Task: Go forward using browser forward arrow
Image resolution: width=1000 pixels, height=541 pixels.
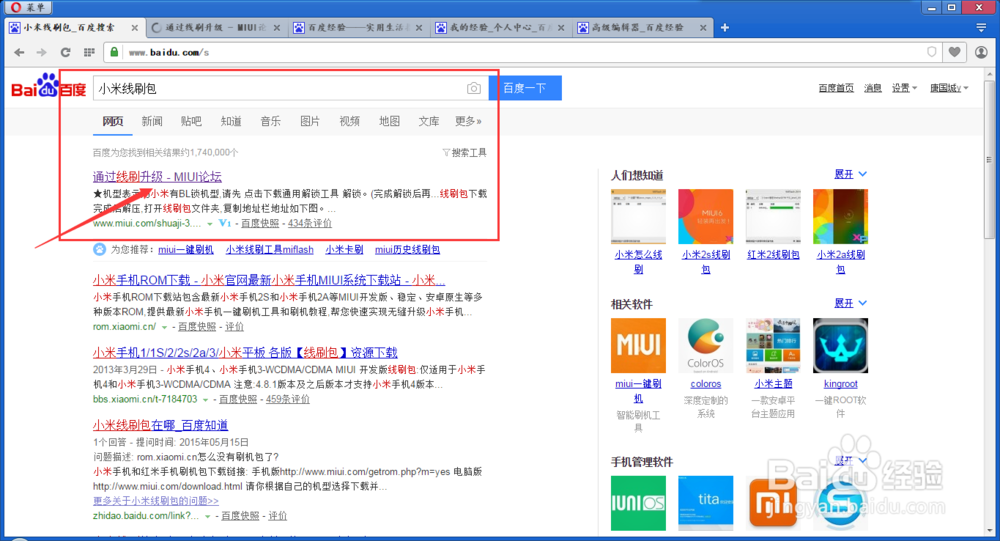Action: pos(41,52)
